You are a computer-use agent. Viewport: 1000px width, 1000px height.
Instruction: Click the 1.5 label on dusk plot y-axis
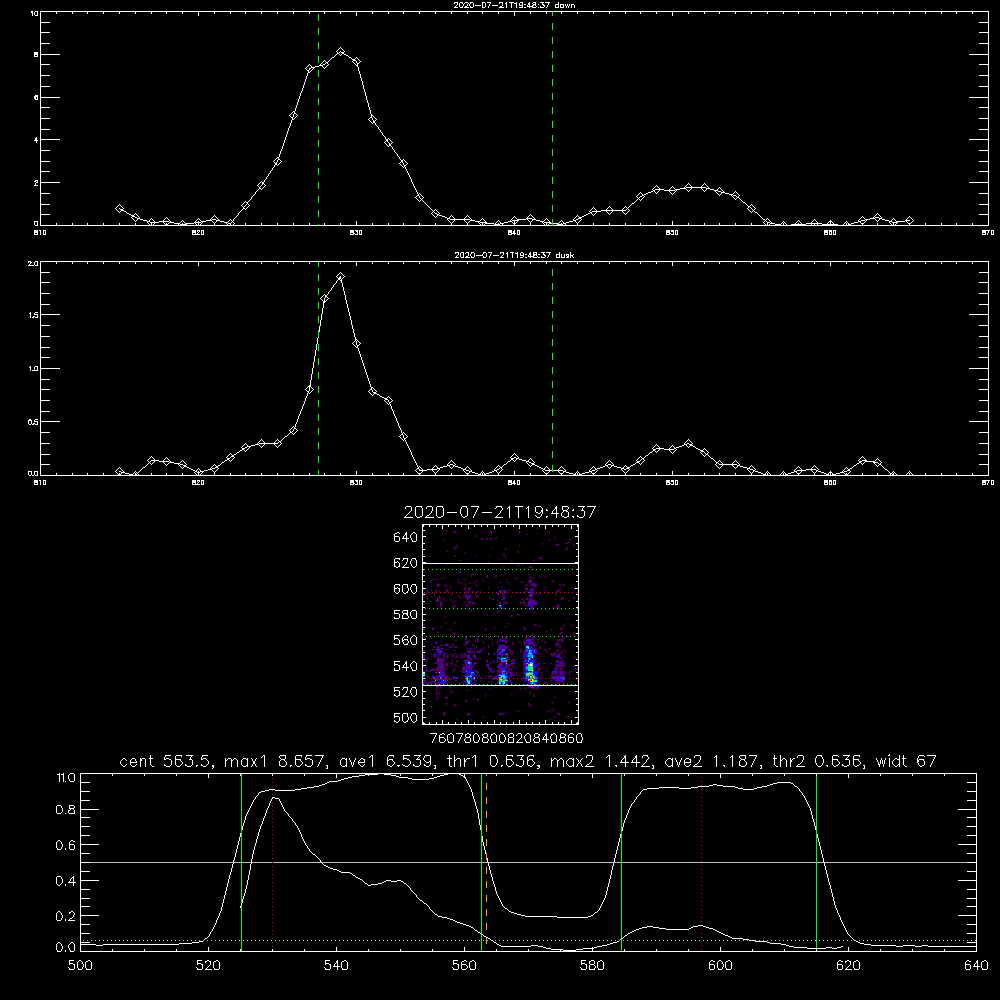[34, 315]
